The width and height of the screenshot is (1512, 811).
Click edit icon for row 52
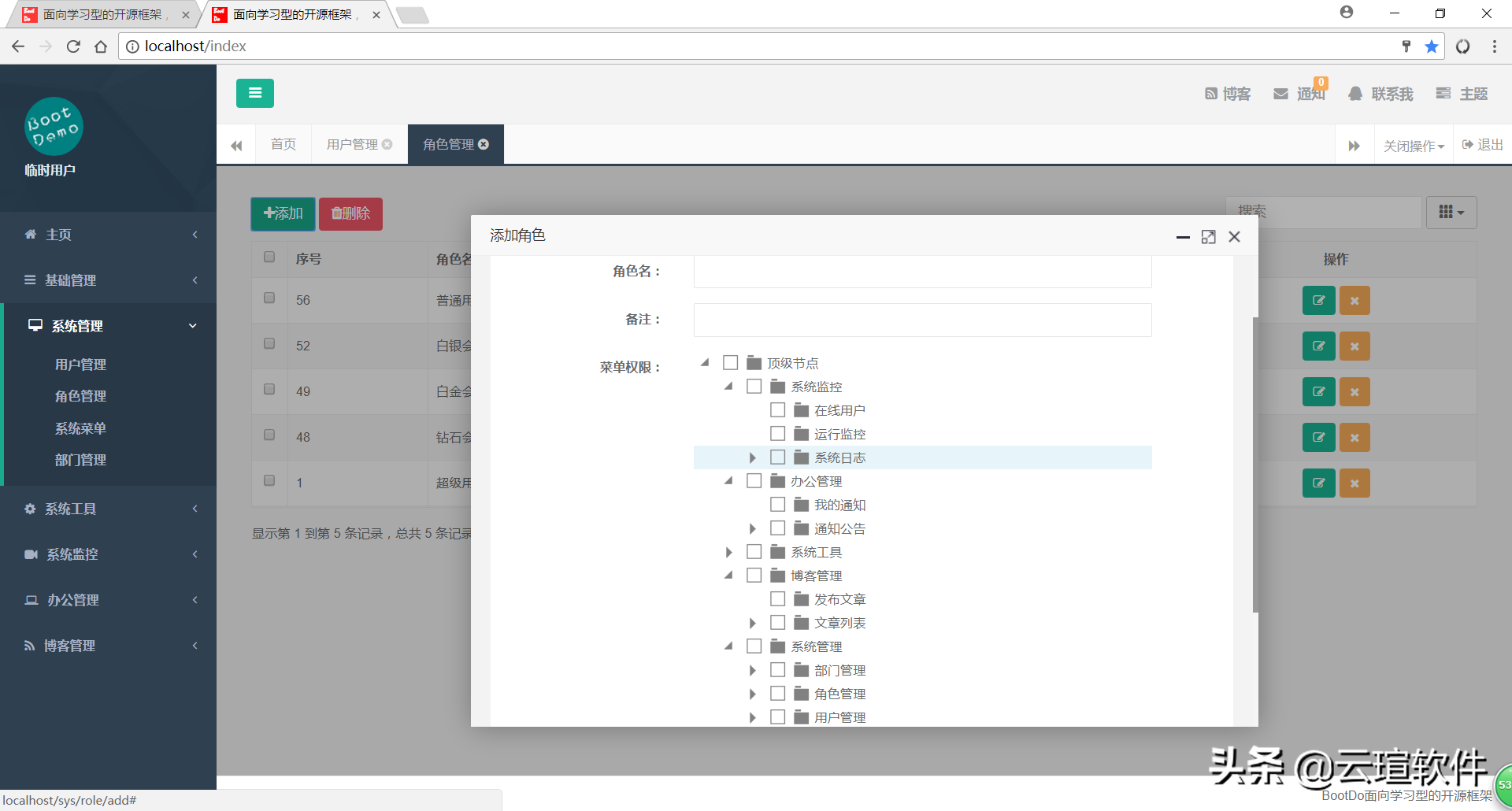tap(1319, 346)
